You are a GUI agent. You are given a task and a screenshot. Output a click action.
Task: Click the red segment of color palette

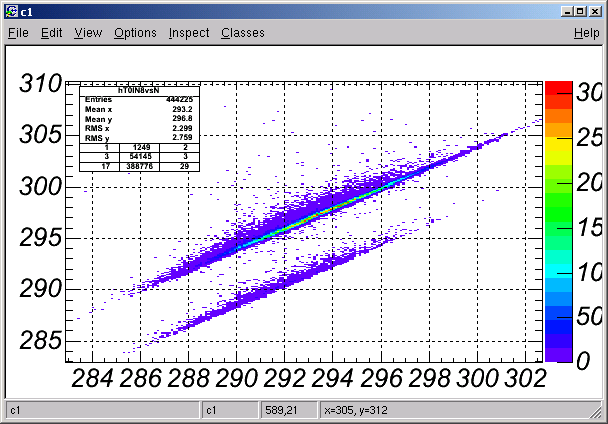point(559,88)
